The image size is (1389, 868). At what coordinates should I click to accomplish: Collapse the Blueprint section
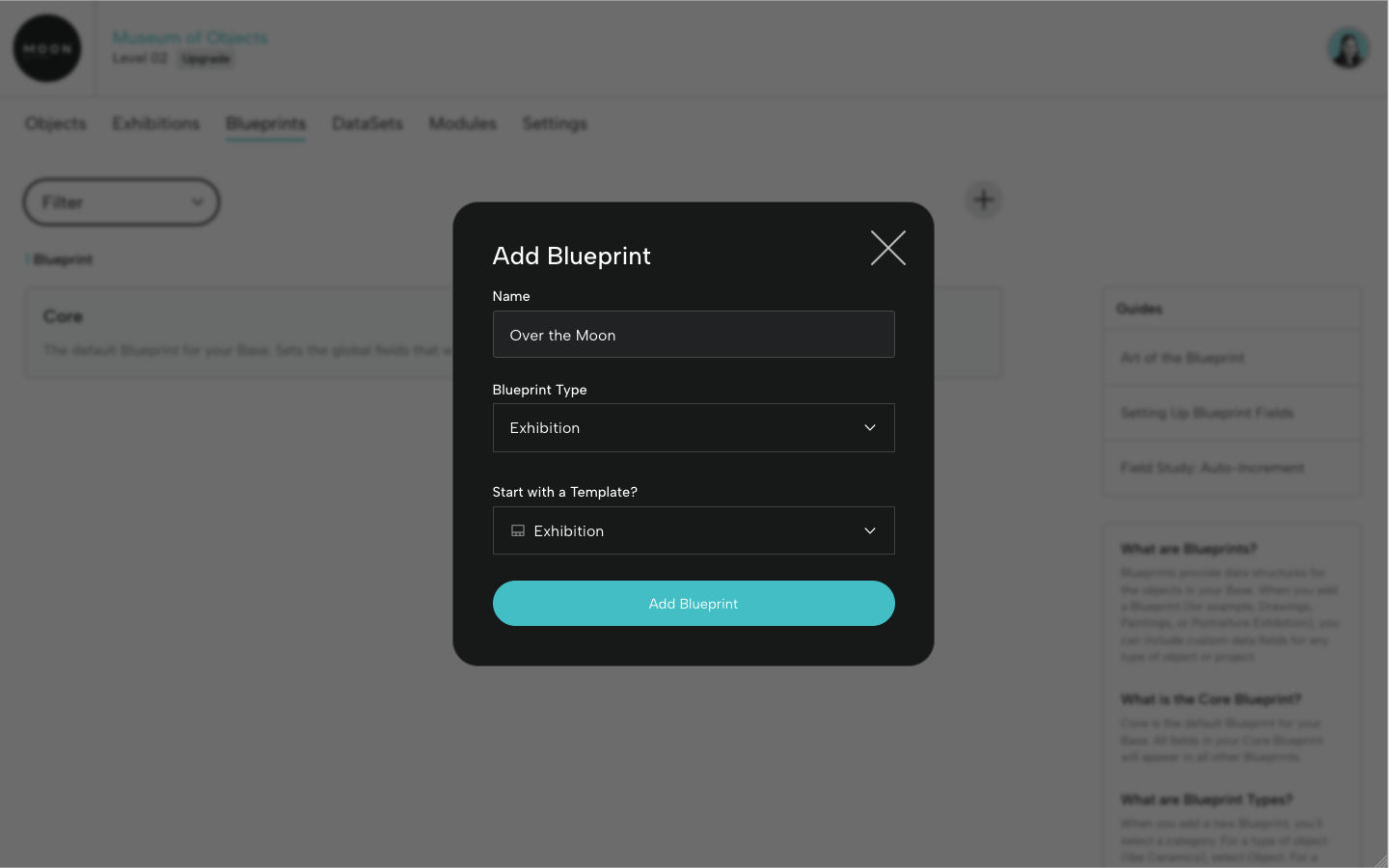[26, 258]
